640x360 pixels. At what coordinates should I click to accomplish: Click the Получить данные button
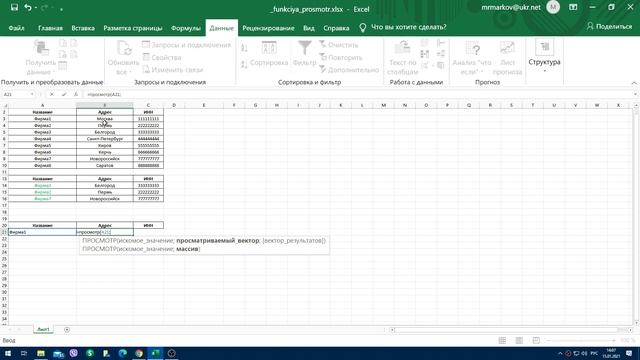pos(40,58)
